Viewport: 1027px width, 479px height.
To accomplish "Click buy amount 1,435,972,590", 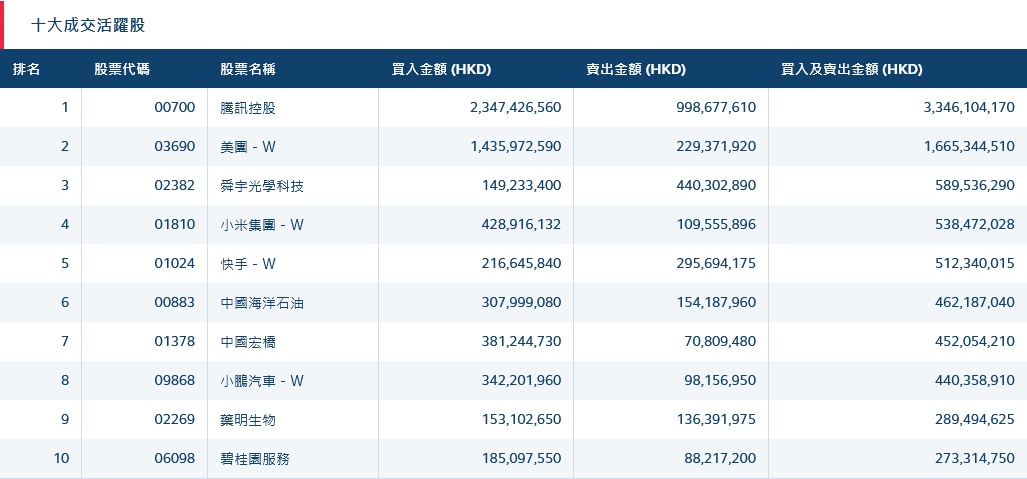I will click(x=515, y=146).
